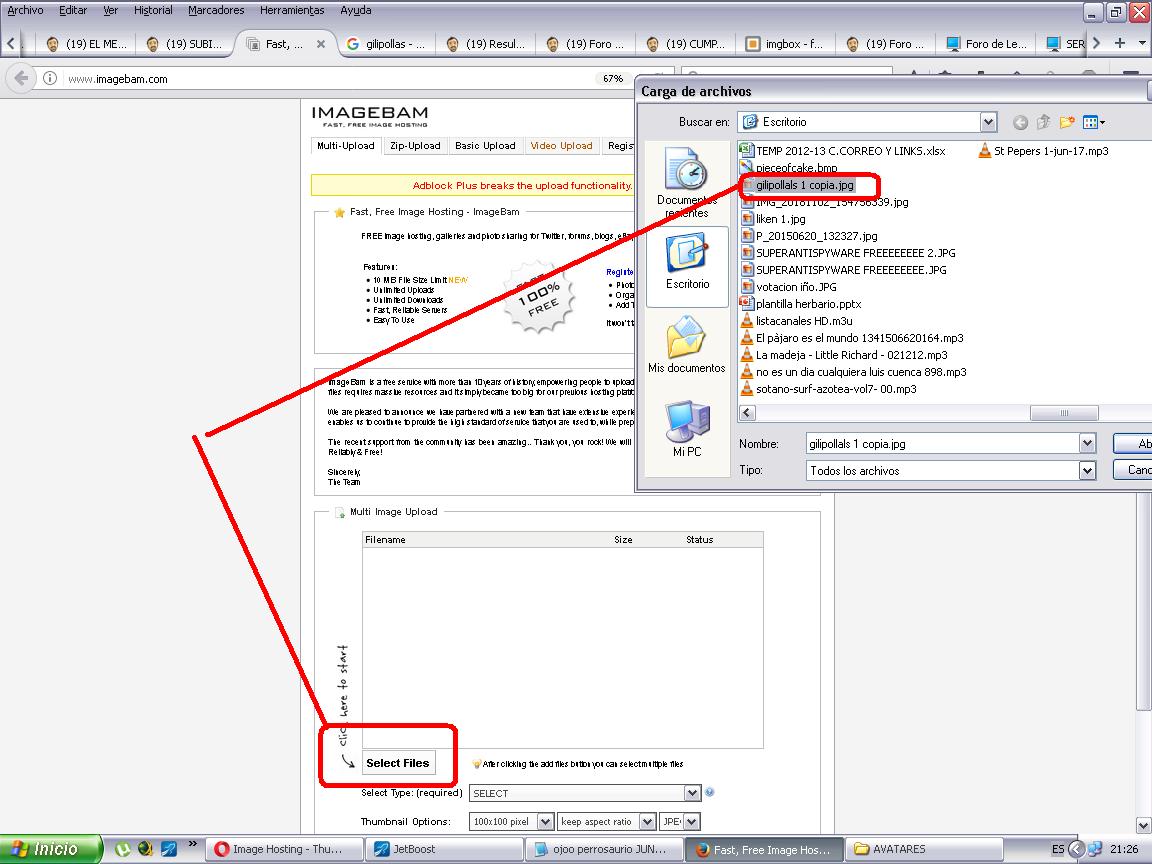This screenshot has height=864, width=1152.
Task: Select the Basic Upload tab on ImageBam
Action: [x=485, y=145]
